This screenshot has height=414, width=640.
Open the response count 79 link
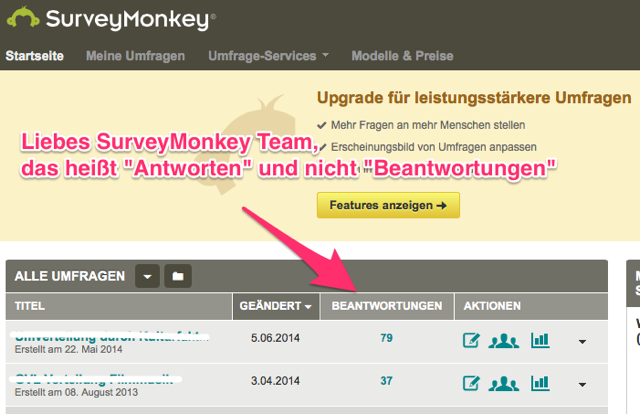[387, 338]
